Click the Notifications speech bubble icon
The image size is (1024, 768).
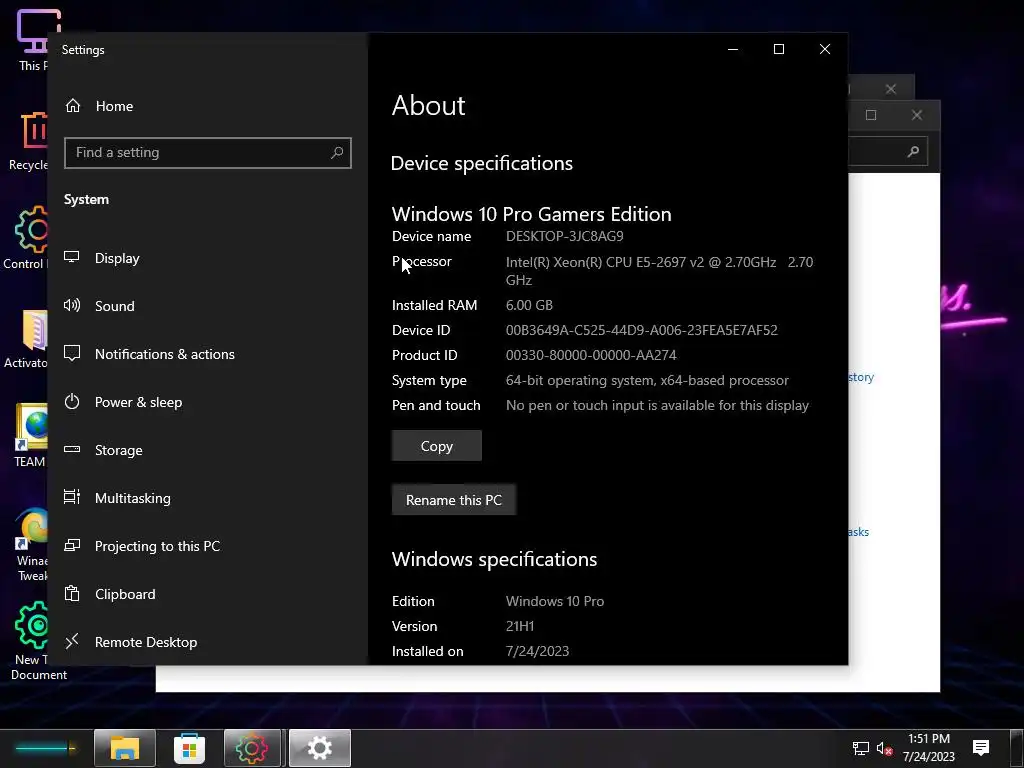[72, 353]
